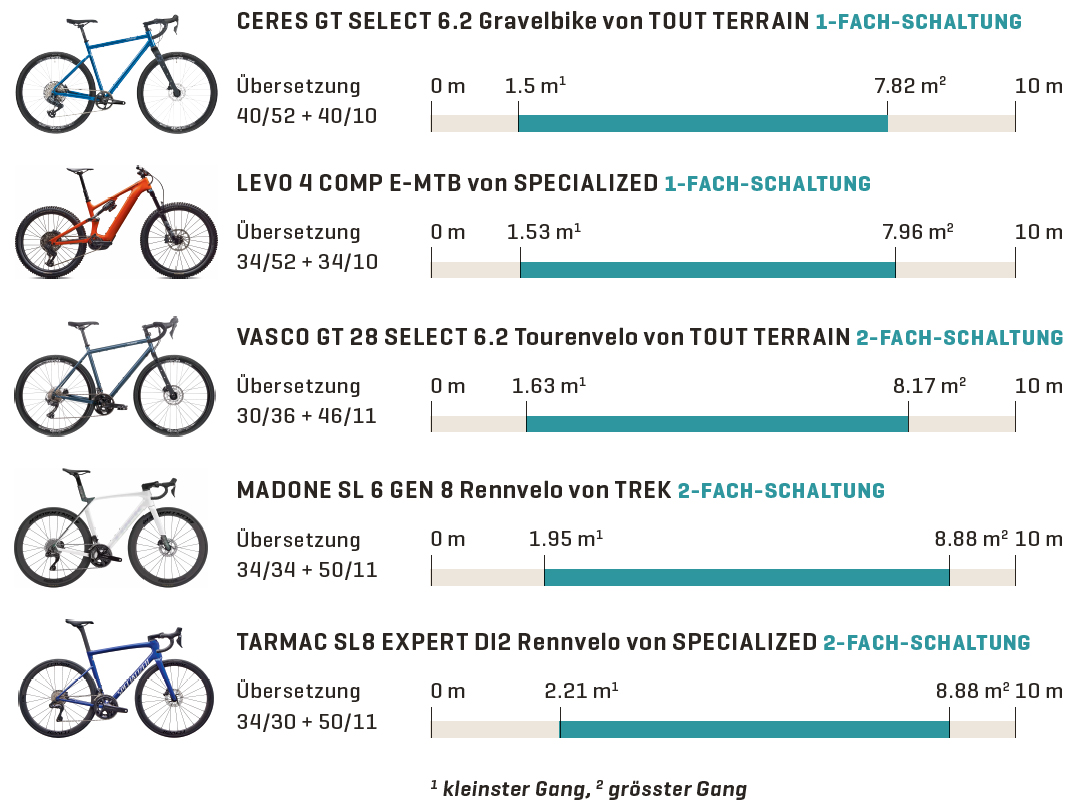Image resolution: width=1074 pixels, height=811 pixels.
Task: Select the teal range bar for Levo 4 Comp
Action: [x=707, y=270]
